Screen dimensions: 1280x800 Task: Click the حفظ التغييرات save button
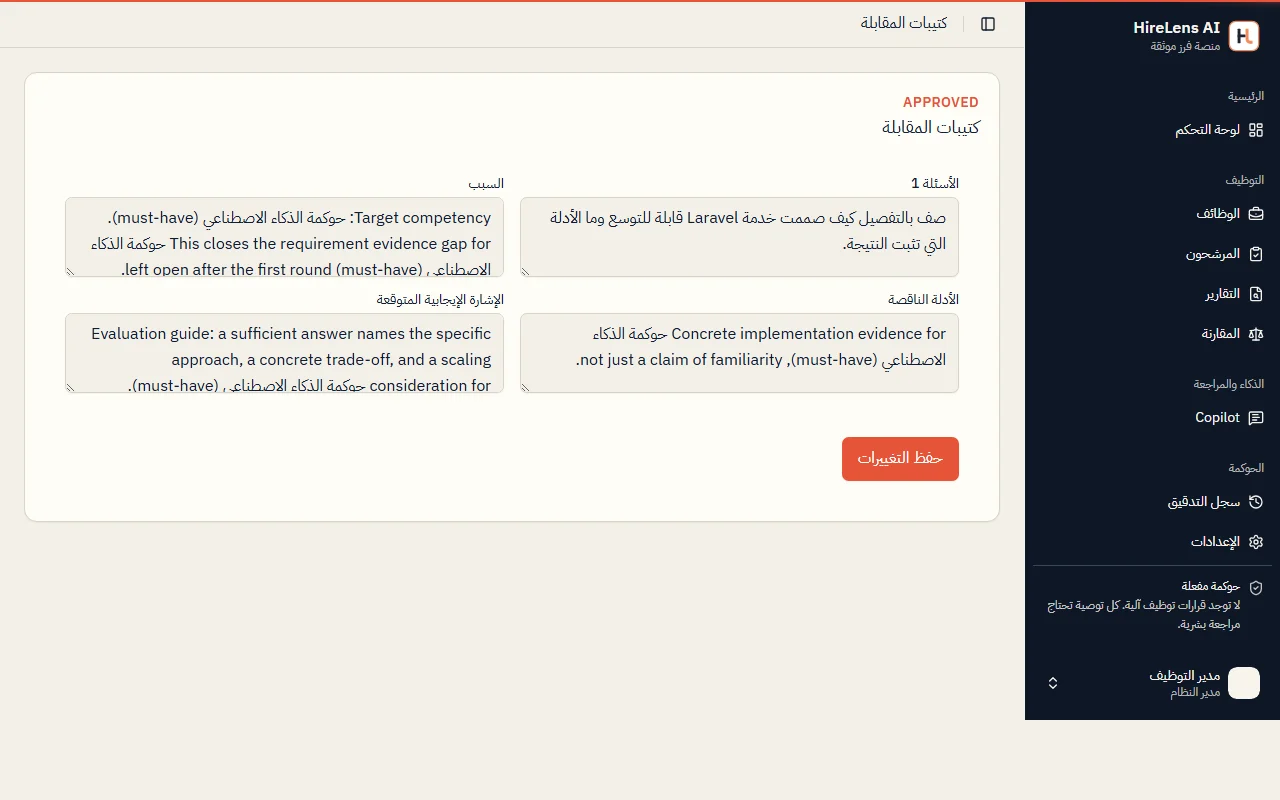click(x=900, y=459)
